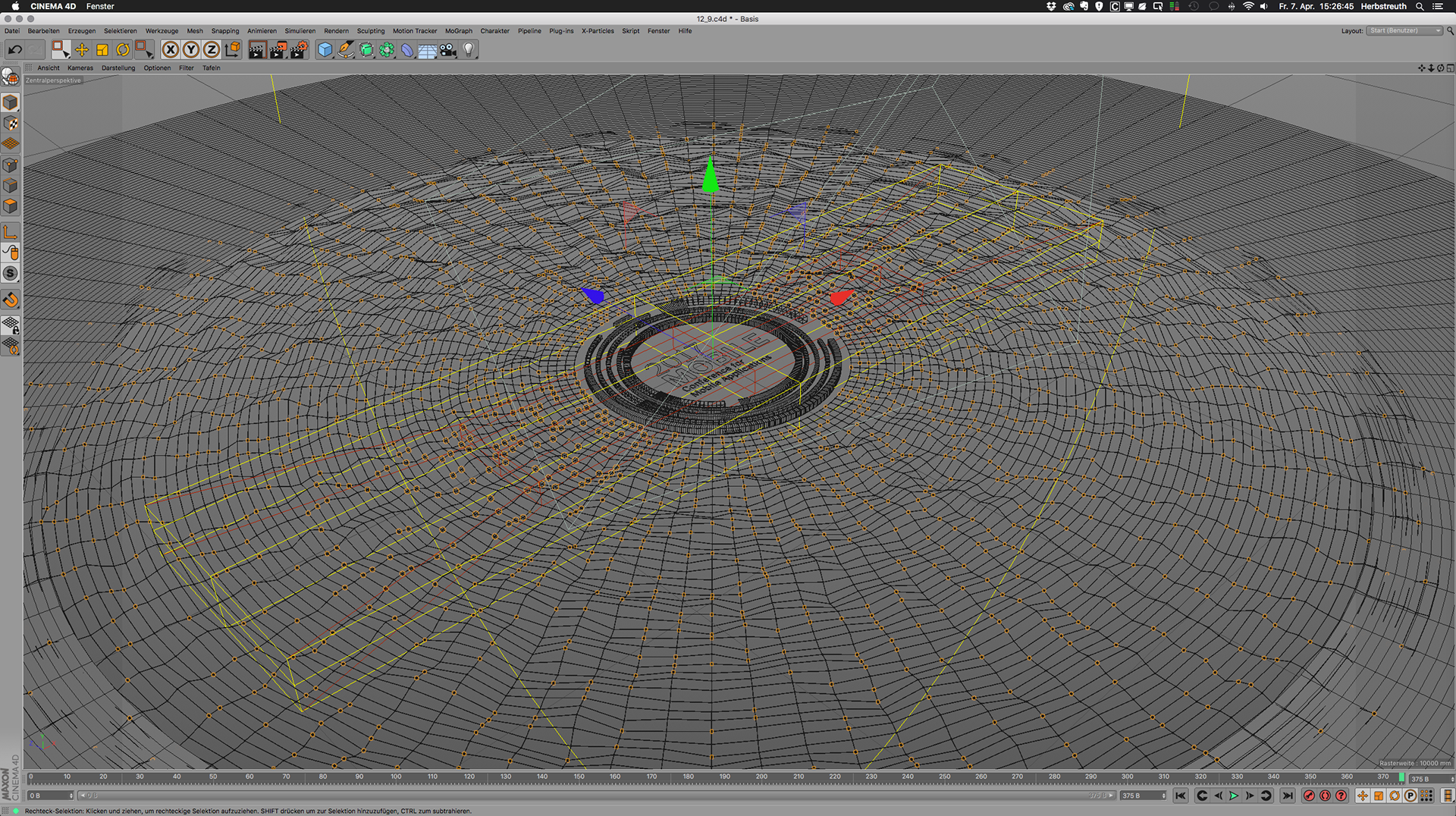Switch to Points mode
This screenshot has height=816, width=1456.
pyautogui.click(x=11, y=165)
